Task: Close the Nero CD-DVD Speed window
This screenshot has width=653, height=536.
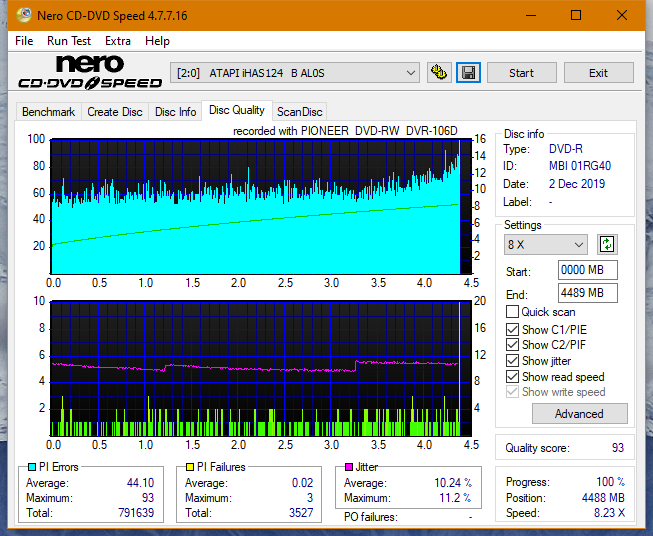Action: click(x=622, y=15)
